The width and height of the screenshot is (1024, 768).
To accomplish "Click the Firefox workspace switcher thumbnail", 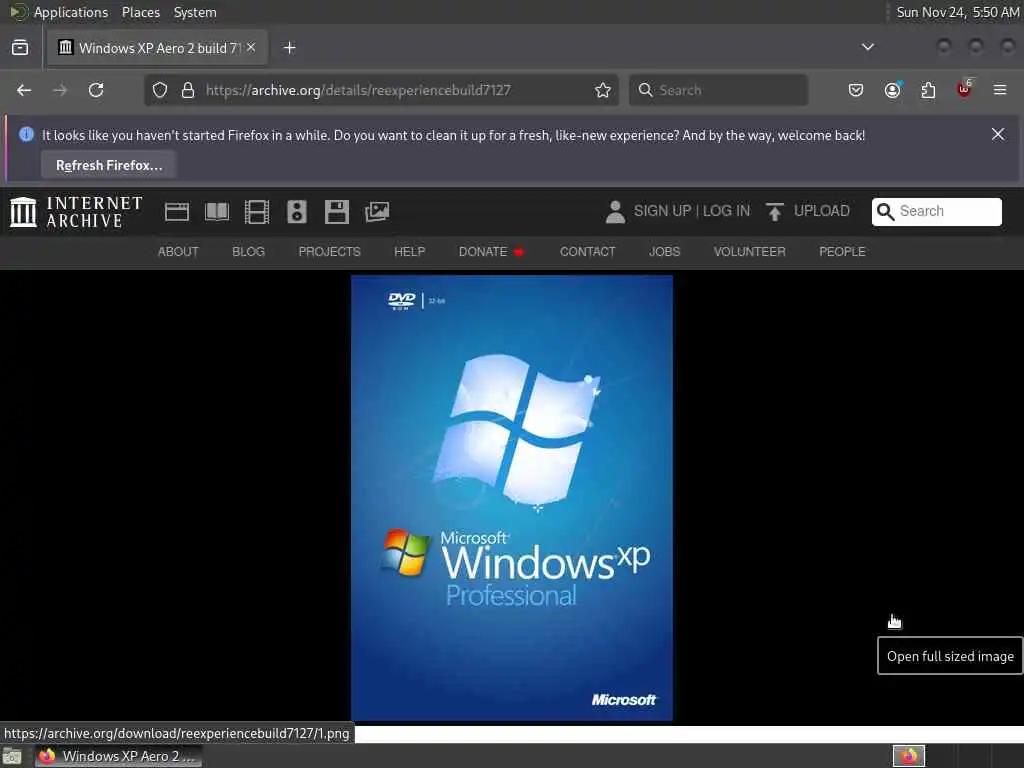I will click(909, 756).
